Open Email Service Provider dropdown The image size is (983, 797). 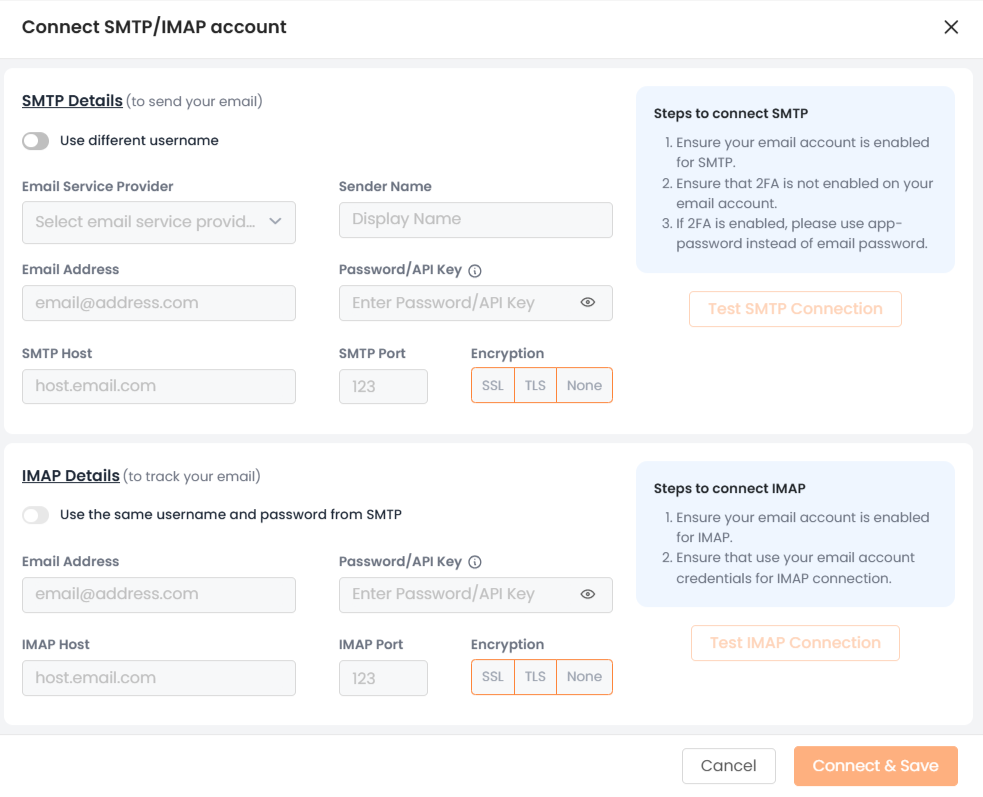(159, 222)
